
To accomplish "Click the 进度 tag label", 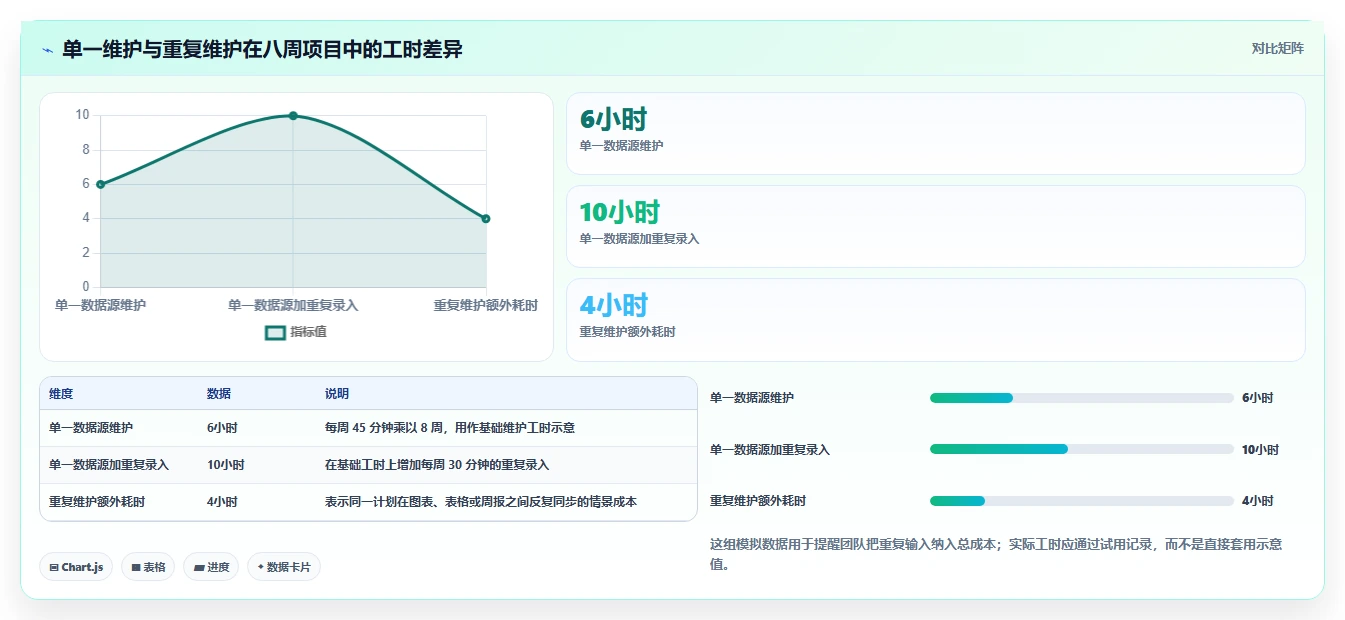I will 218,567.
